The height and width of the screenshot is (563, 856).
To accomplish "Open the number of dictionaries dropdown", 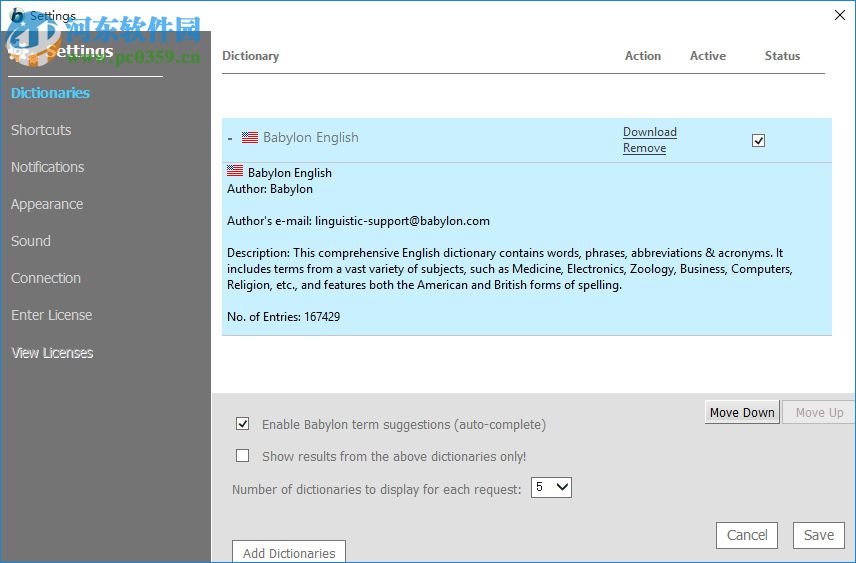I will coord(551,487).
